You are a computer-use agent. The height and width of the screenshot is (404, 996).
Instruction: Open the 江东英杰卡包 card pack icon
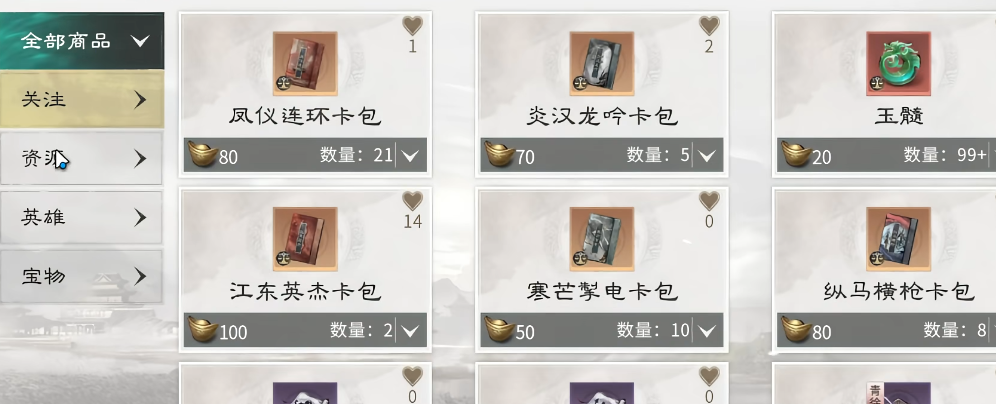(x=305, y=239)
